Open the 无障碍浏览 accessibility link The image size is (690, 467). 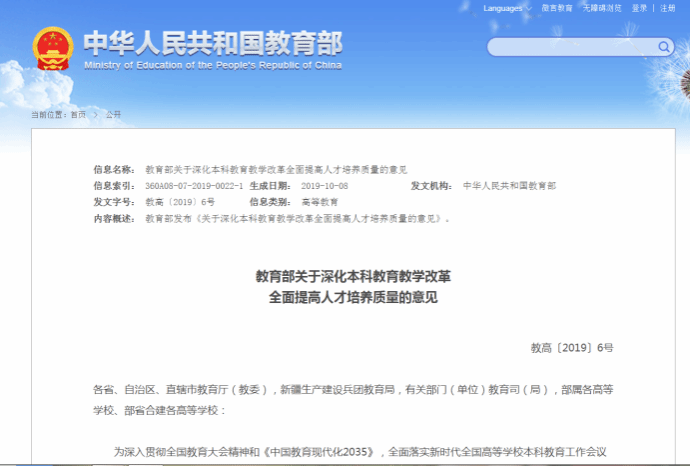click(602, 8)
